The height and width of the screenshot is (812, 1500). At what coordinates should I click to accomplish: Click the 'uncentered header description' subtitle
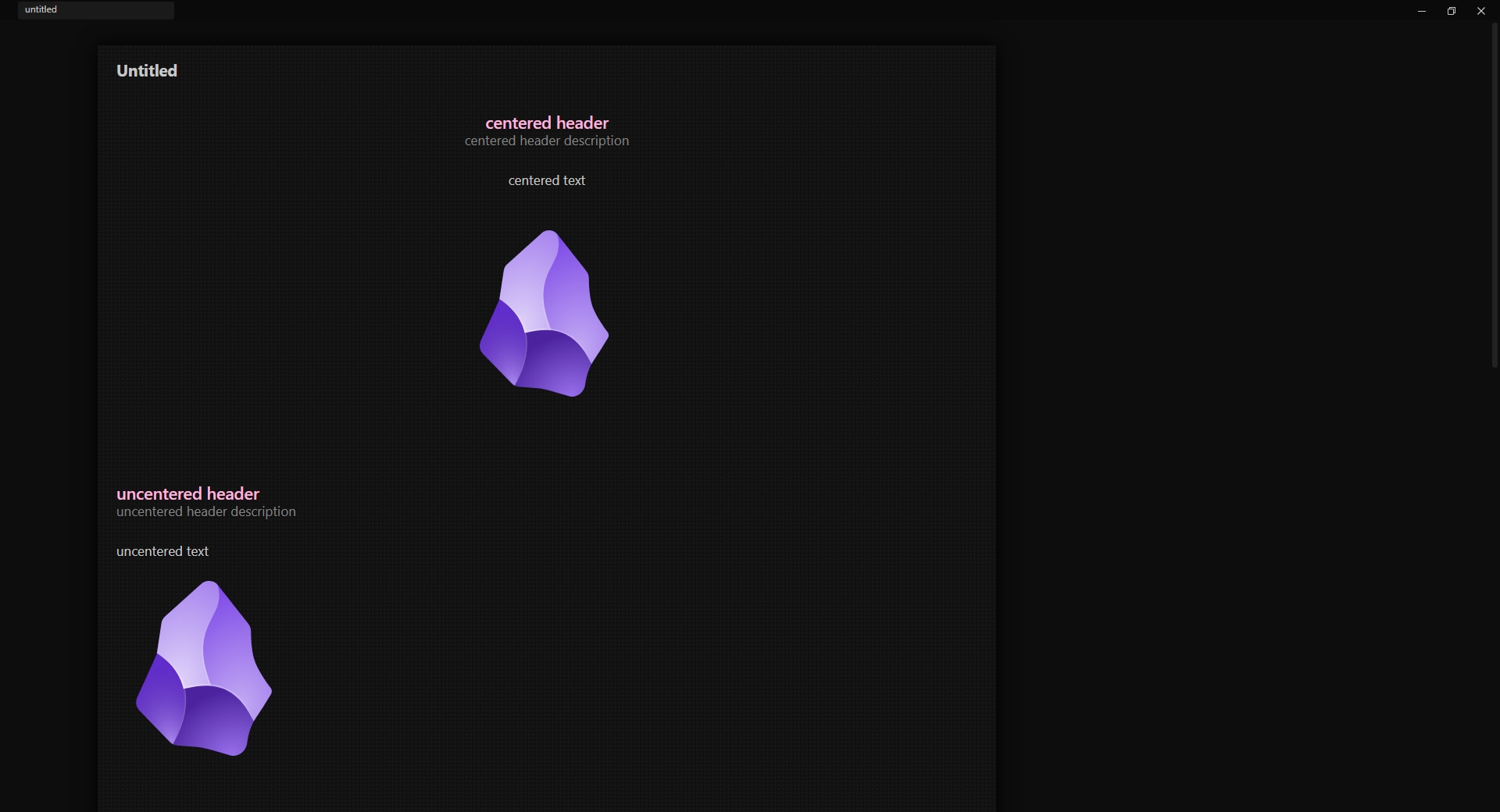205,511
